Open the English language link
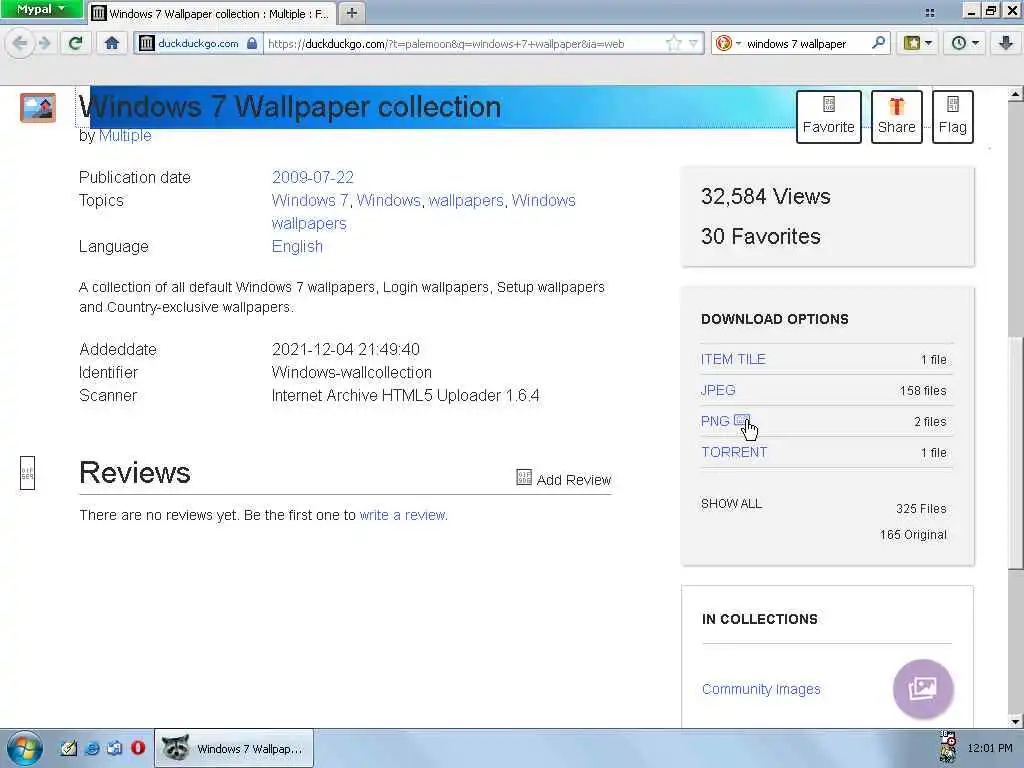 click(297, 247)
